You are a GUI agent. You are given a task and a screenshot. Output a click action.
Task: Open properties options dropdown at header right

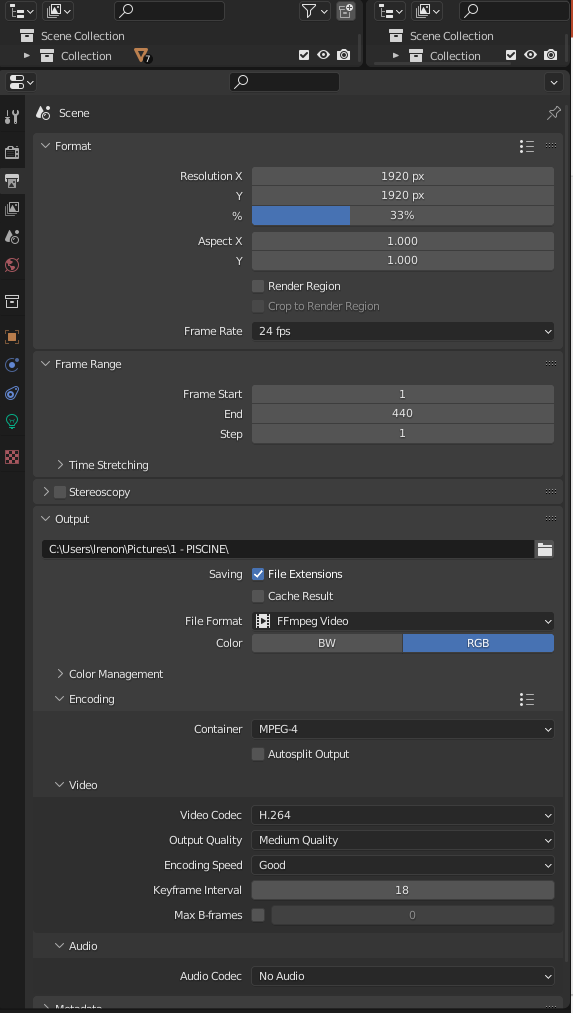(553, 82)
